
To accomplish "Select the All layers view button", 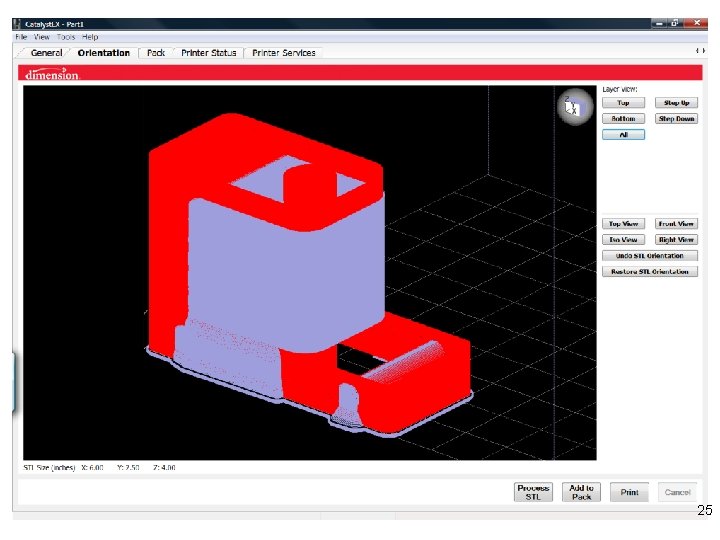I will 623,135.
